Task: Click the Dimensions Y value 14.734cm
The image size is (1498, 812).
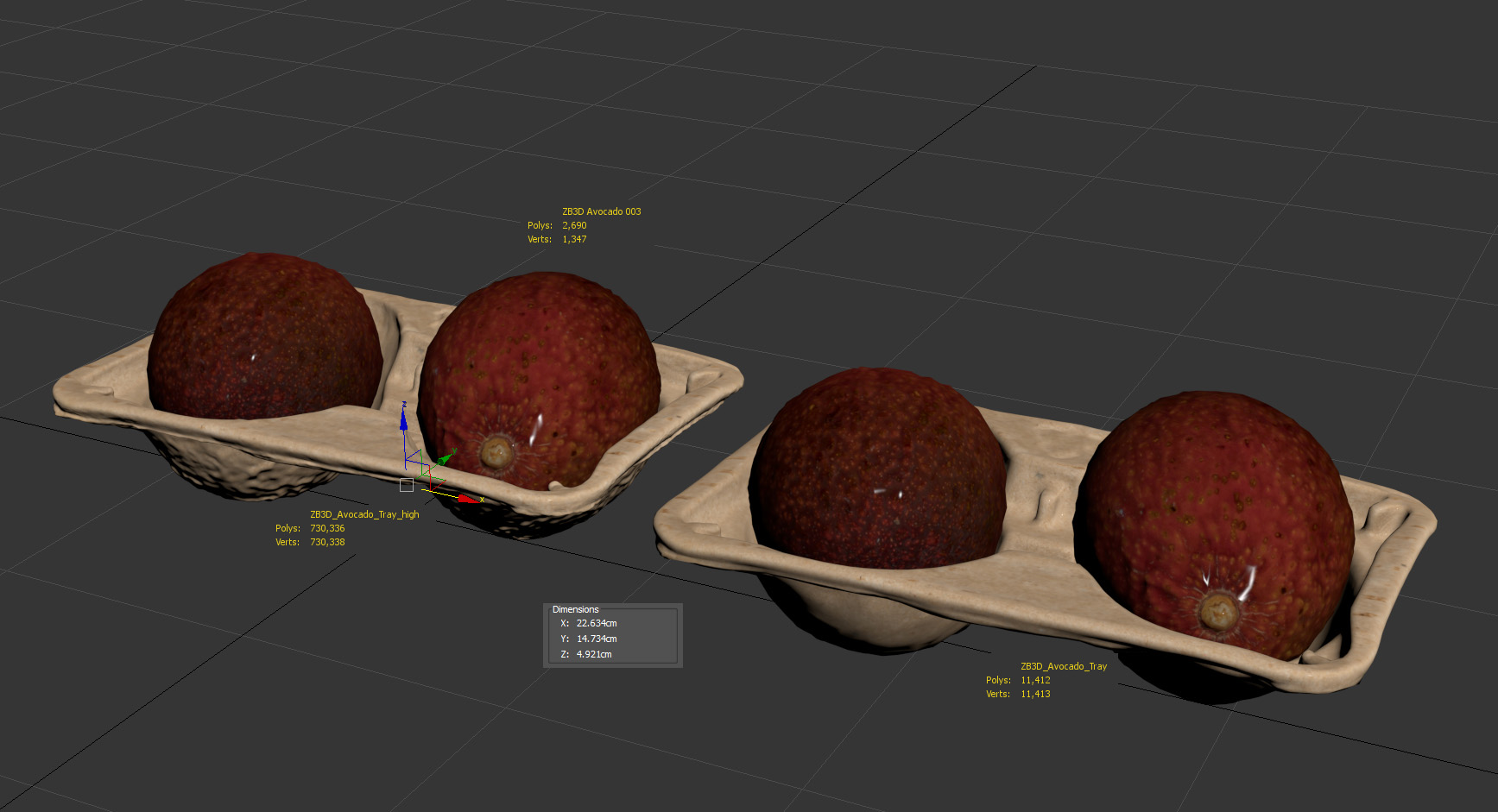Action: (596, 639)
